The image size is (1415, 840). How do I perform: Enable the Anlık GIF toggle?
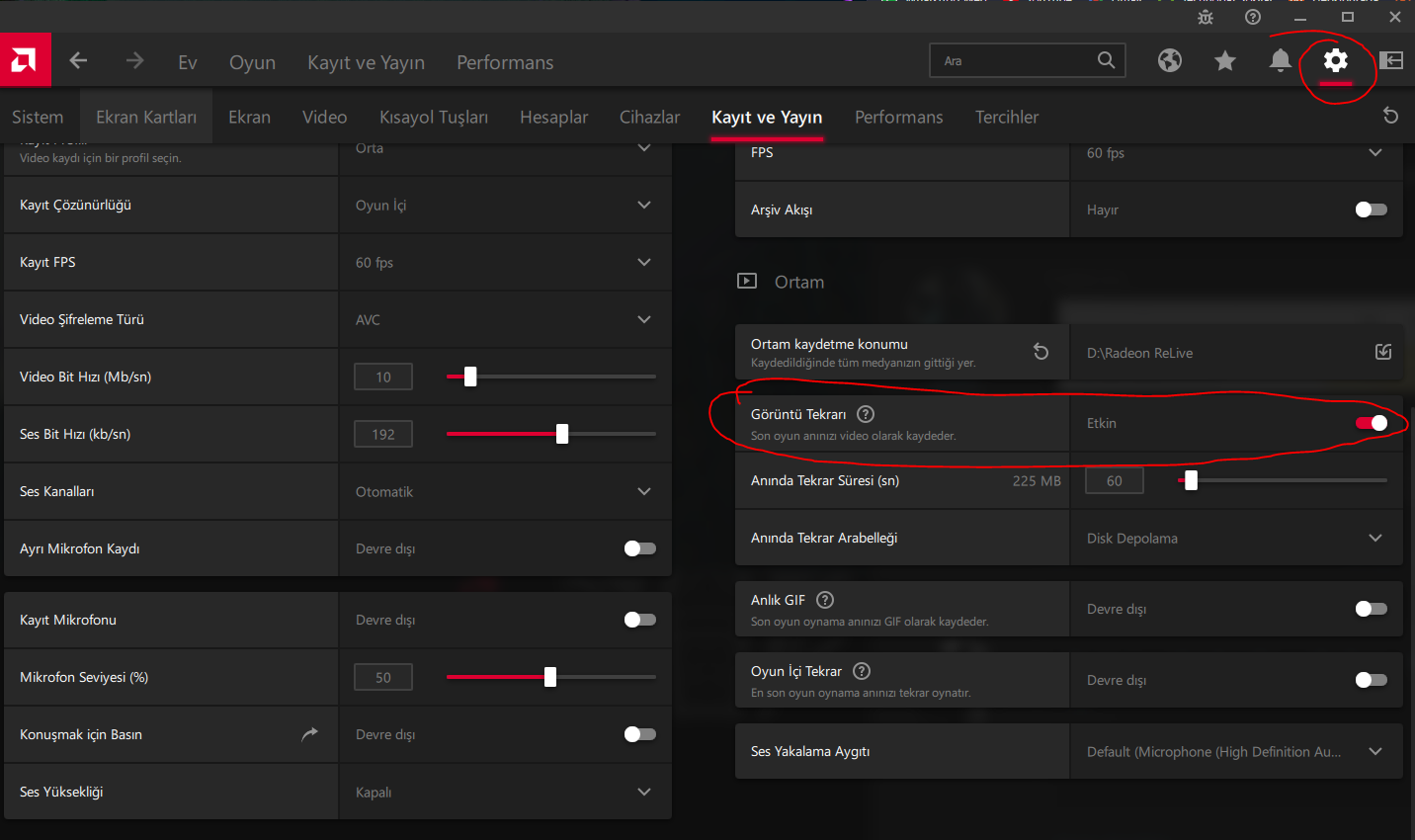[x=1372, y=609]
